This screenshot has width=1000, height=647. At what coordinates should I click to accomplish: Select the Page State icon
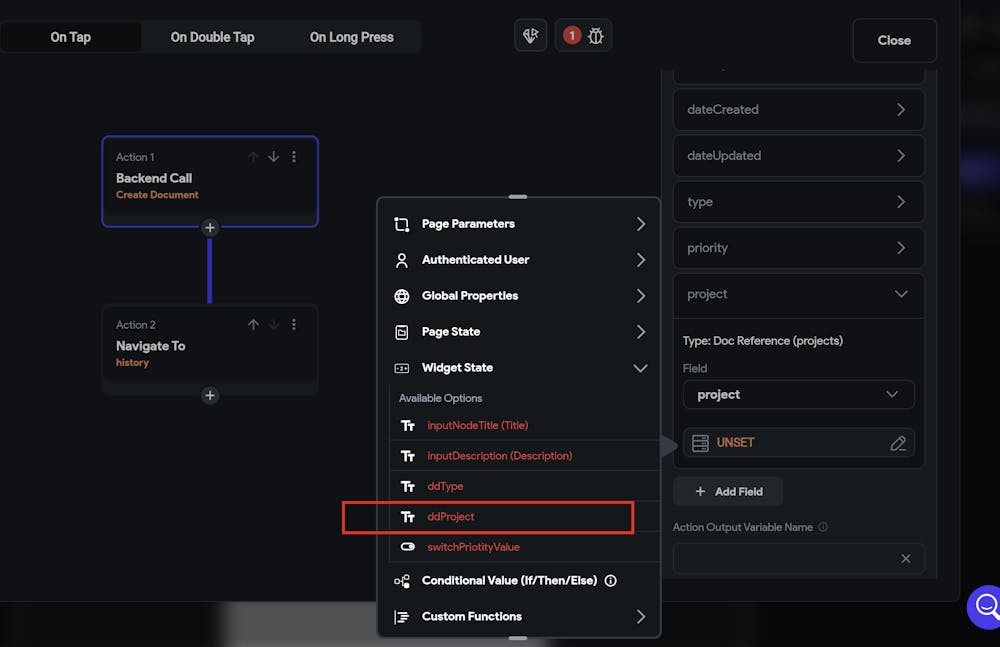point(402,331)
